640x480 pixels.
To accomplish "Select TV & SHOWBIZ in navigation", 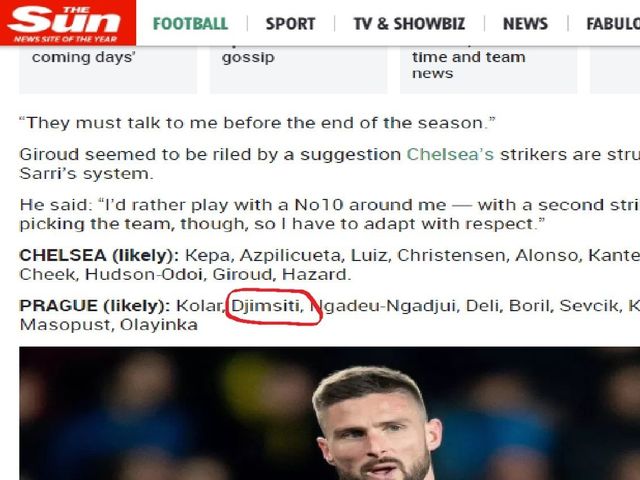I will click(409, 24).
